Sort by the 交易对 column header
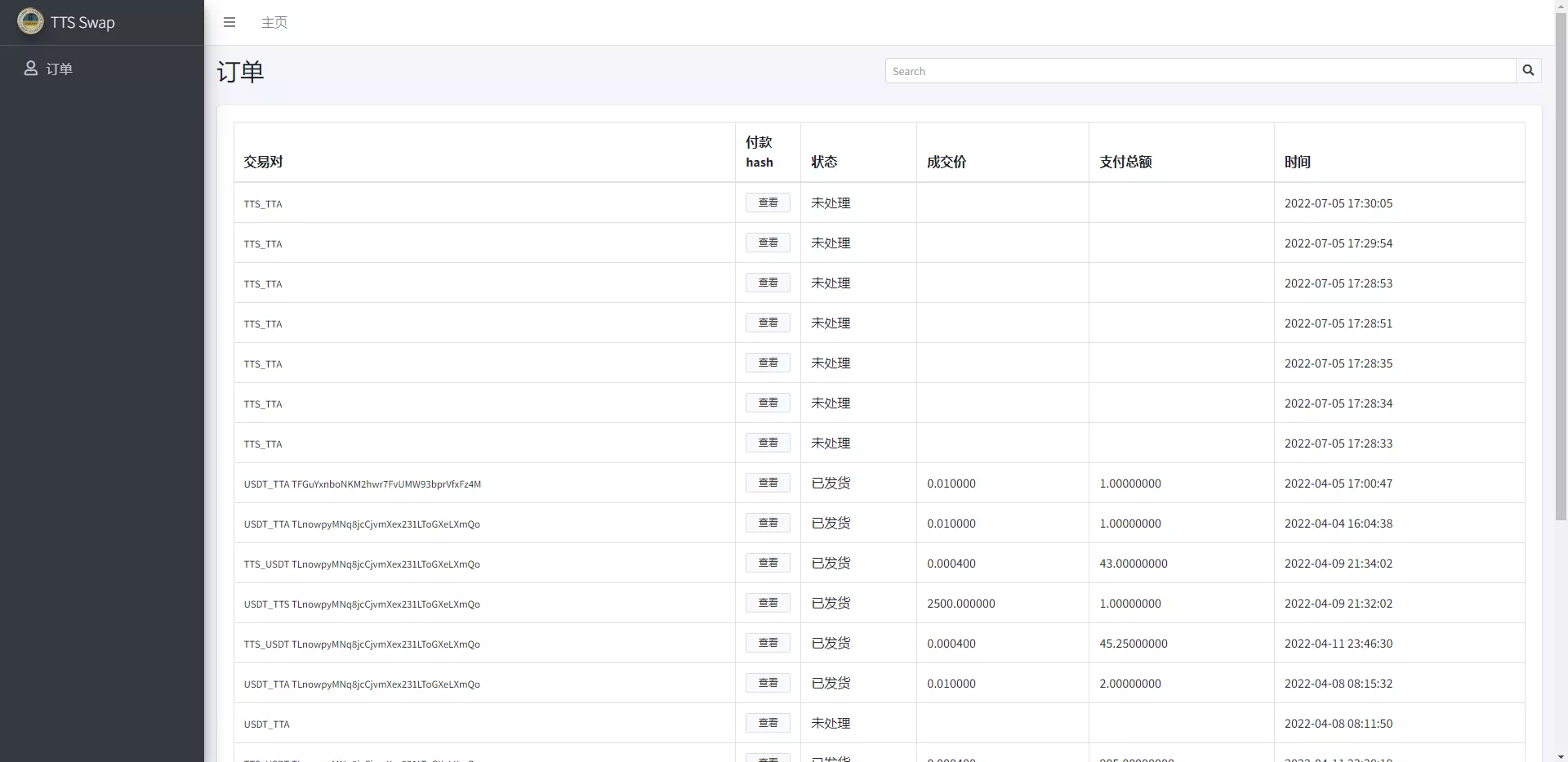Screen dimensions: 1568x762 coord(263,162)
